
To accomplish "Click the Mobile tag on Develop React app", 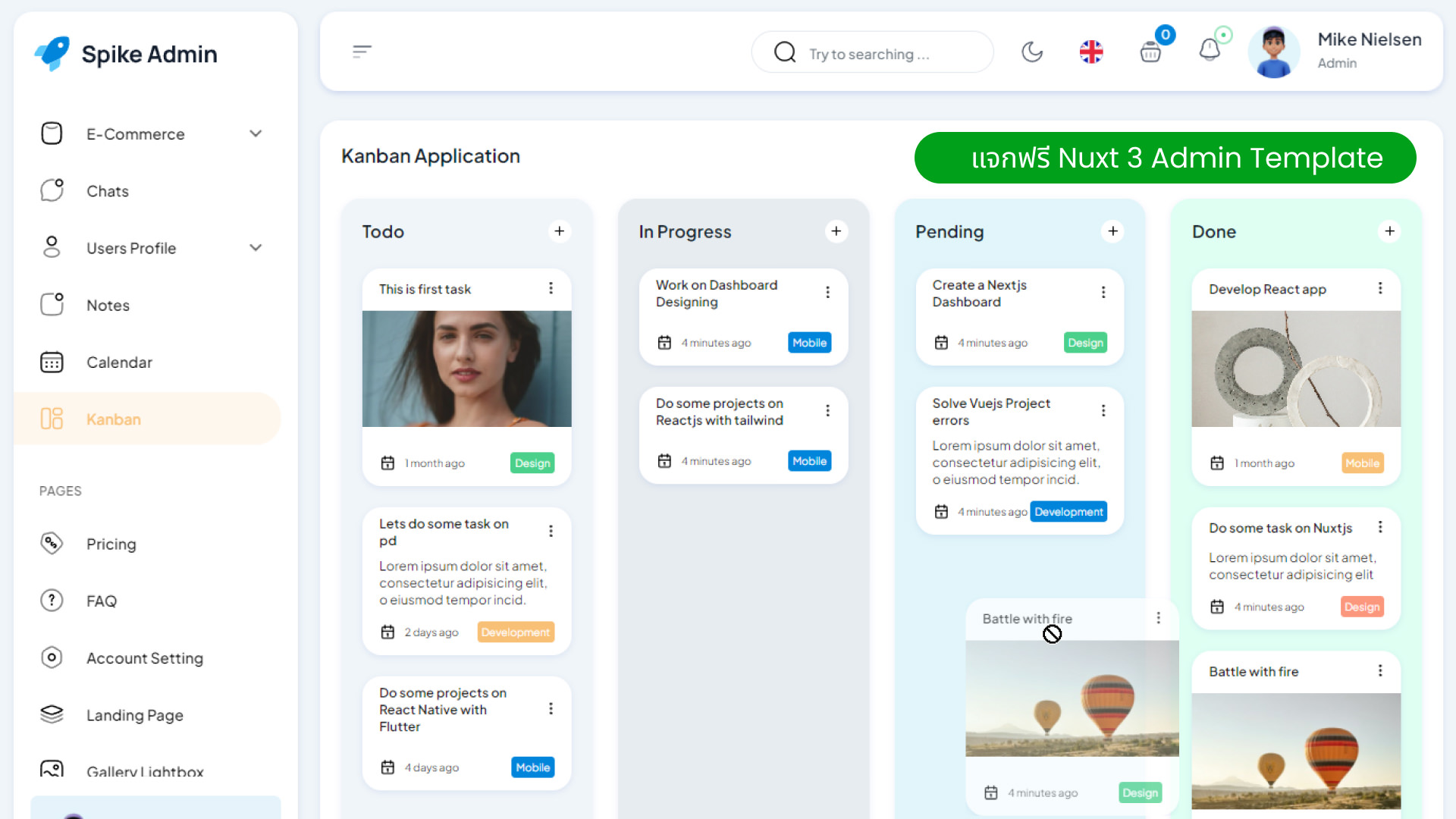I will [x=1363, y=463].
